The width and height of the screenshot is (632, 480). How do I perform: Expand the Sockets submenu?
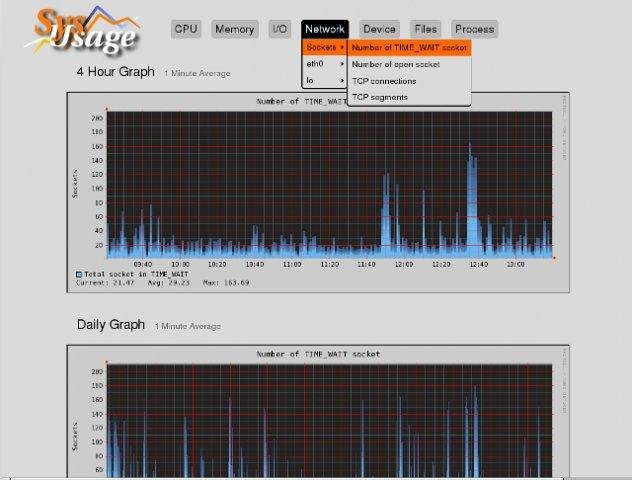tap(325, 48)
